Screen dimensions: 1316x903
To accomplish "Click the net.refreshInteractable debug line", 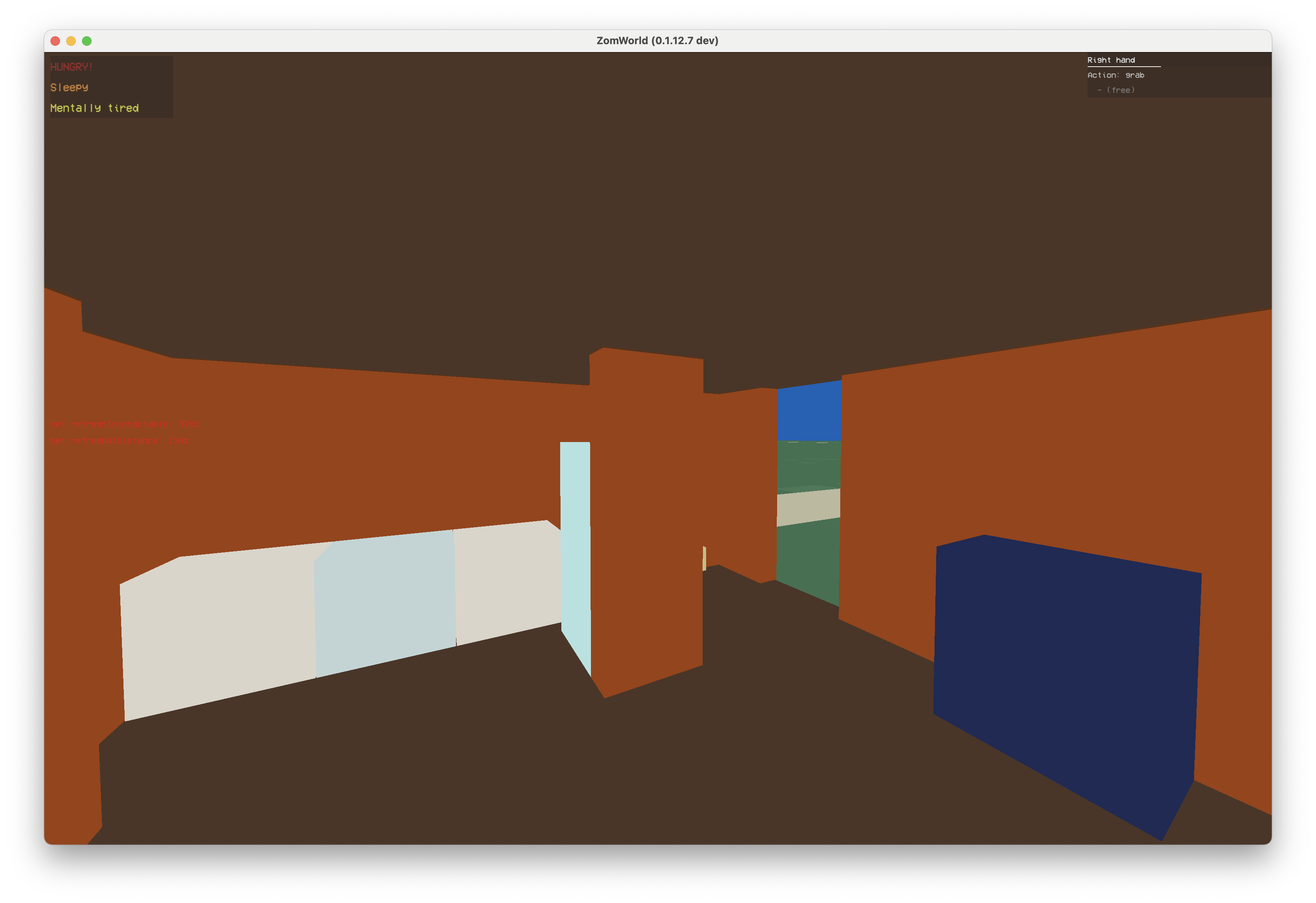I will click(124, 424).
